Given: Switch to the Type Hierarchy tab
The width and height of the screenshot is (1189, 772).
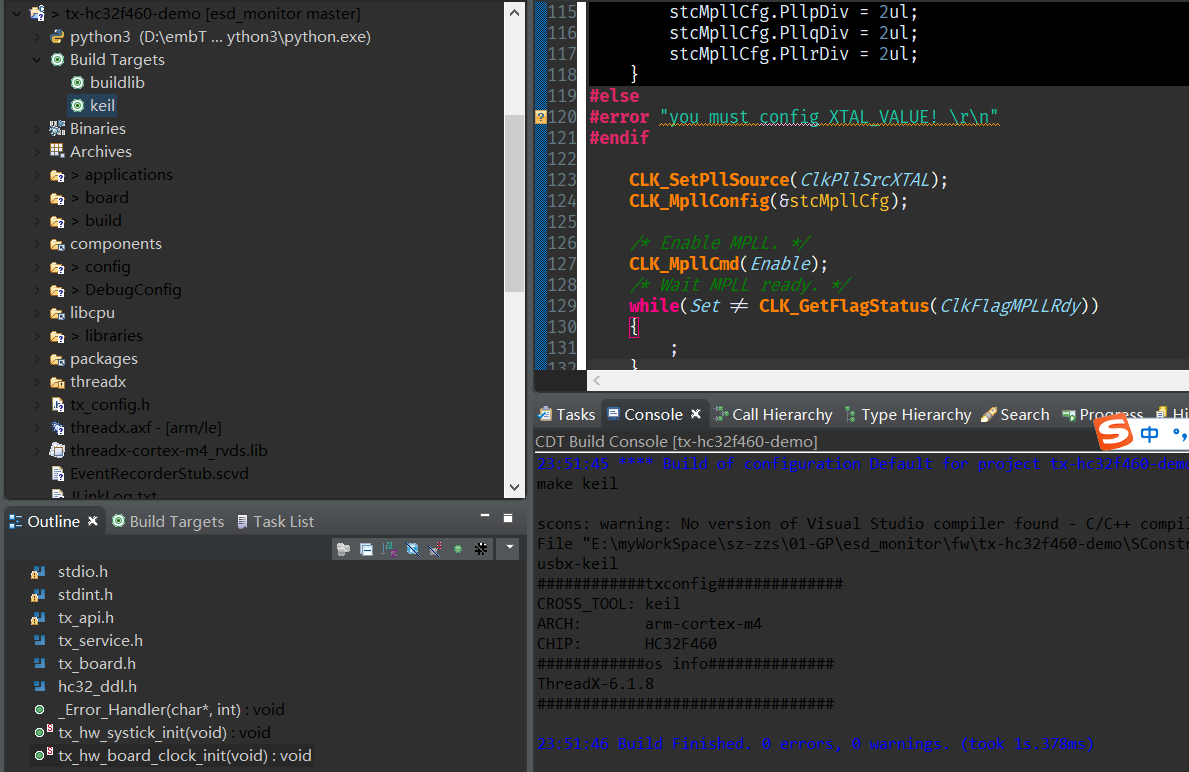Looking at the screenshot, I should pyautogui.click(x=908, y=415).
